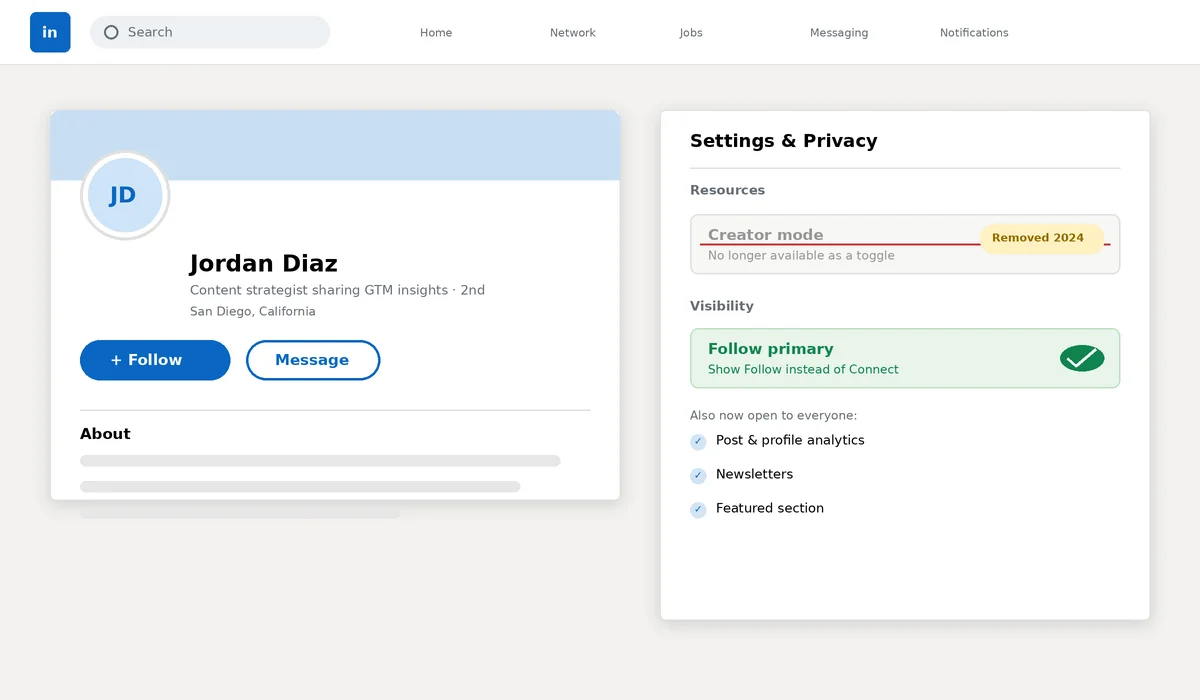1200x700 pixels.
Task: Click the Creator mode row title
Action: click(x=766, y=235)
